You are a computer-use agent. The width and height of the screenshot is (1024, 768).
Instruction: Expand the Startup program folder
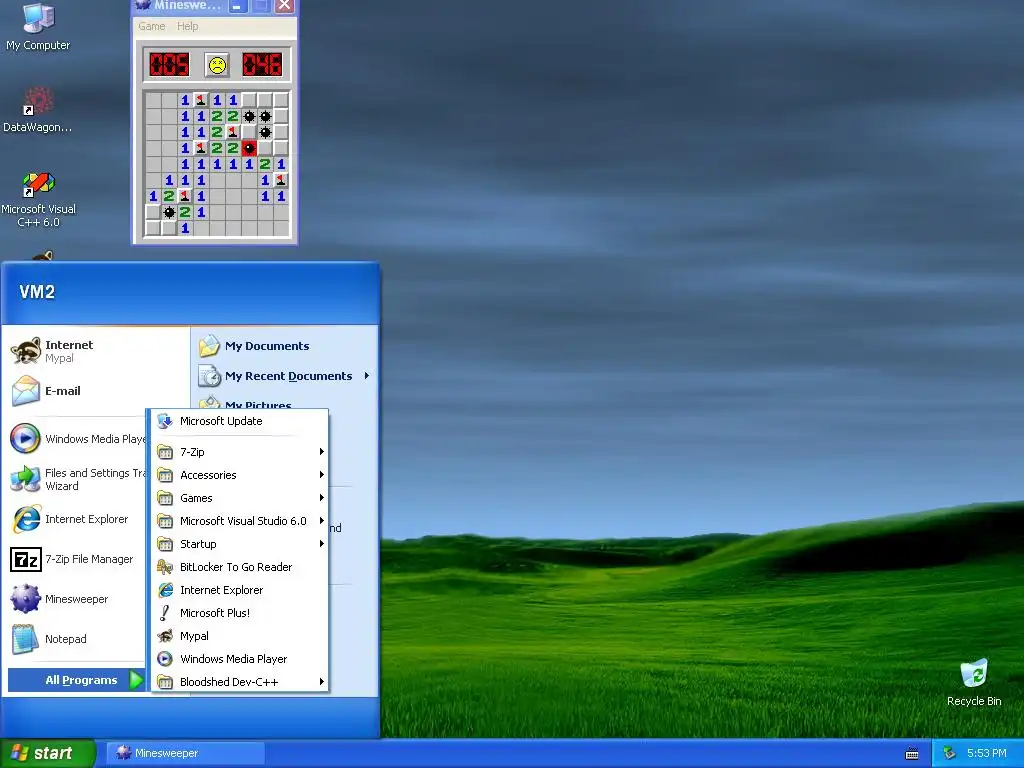pyautogui.click(x=240, y=544)
